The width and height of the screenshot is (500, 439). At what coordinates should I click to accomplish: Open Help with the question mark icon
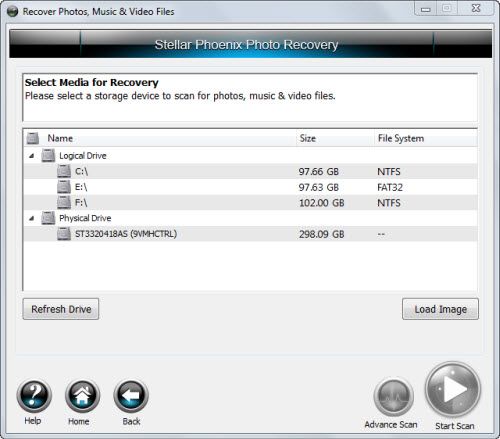tap(34, 397)
